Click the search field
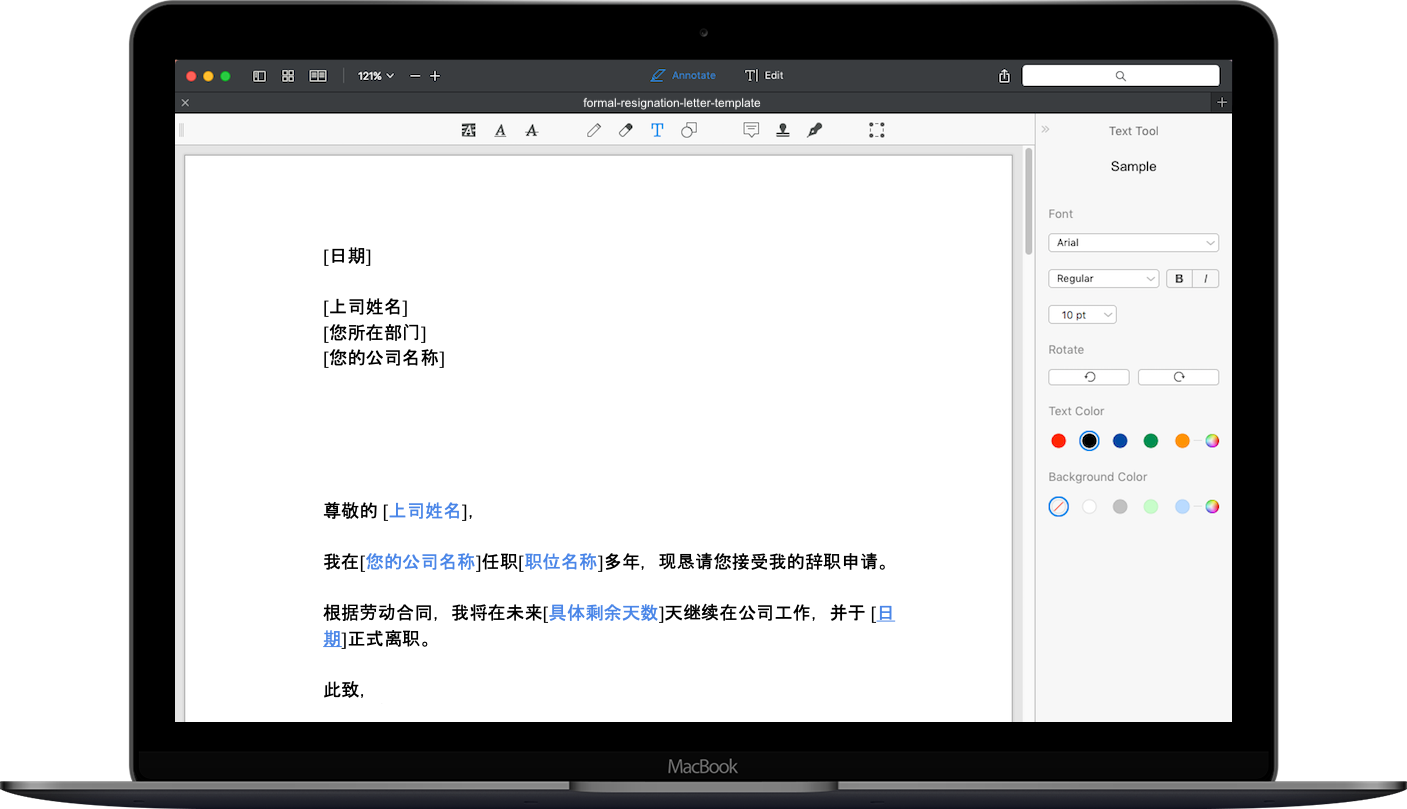This screenshot has height=809, width=1407. pyautogui.click(x=1120, y=76)
